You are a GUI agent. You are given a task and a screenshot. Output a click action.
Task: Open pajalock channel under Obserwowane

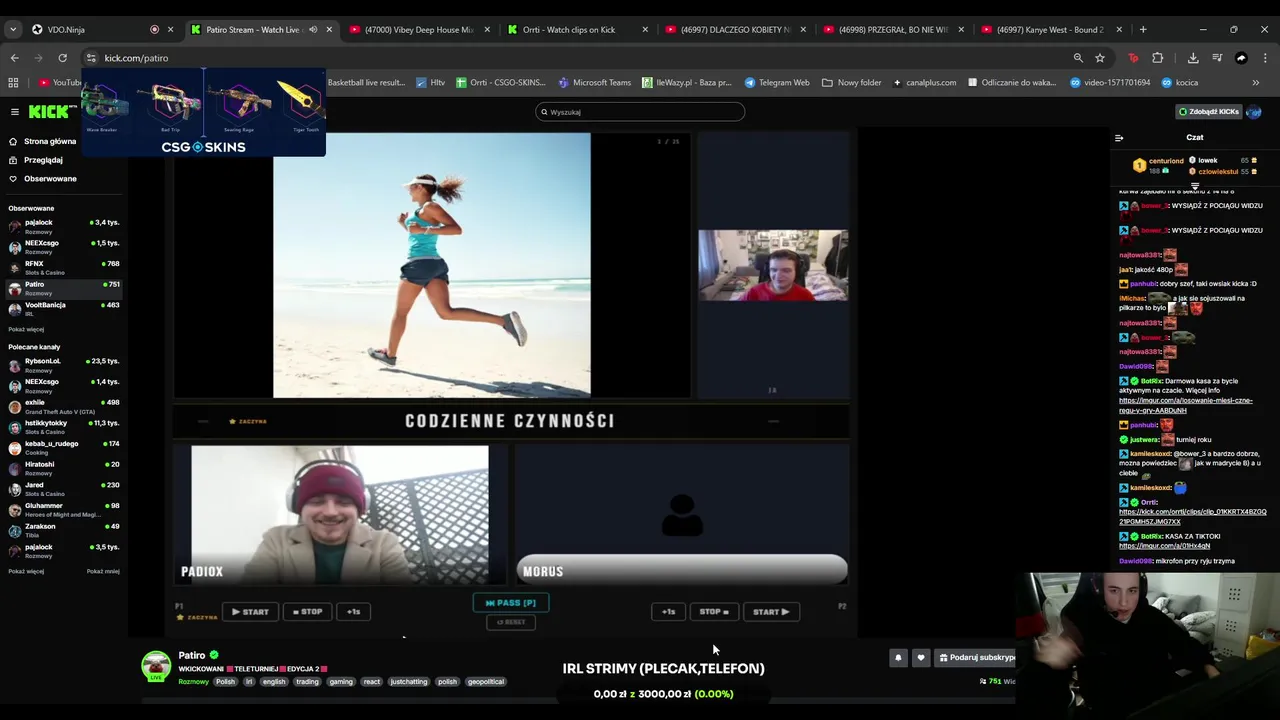[x=64, y=226]
